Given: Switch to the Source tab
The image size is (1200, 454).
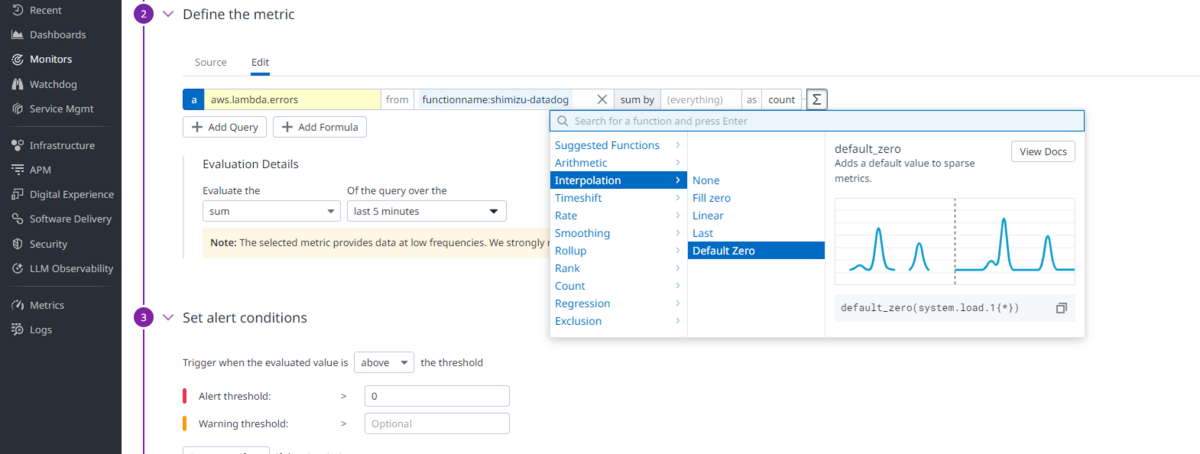Looking at the screenshot, I should coord(210,62).
